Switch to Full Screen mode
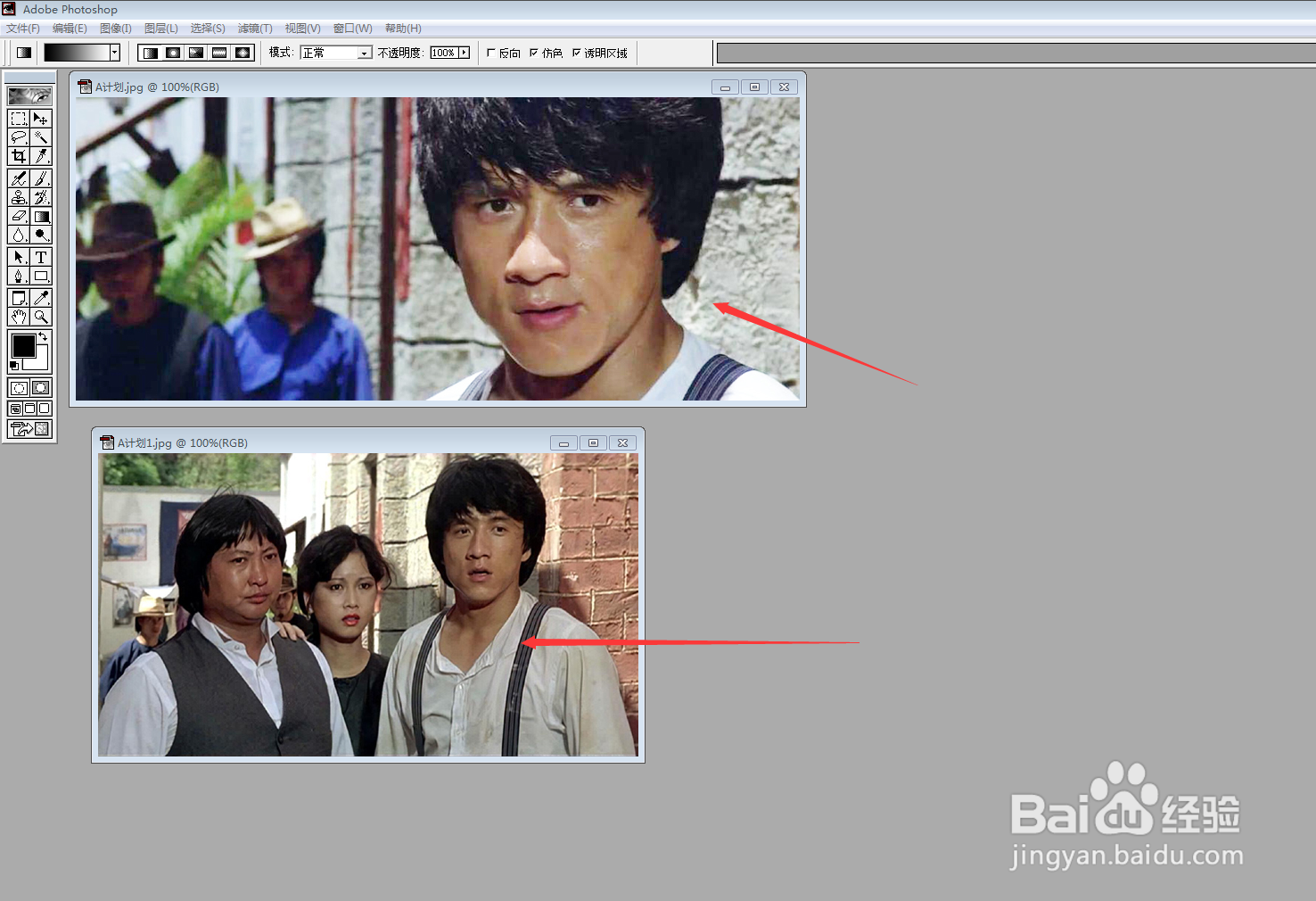This screenshot has width=1316, height=901. click(44, 409)
